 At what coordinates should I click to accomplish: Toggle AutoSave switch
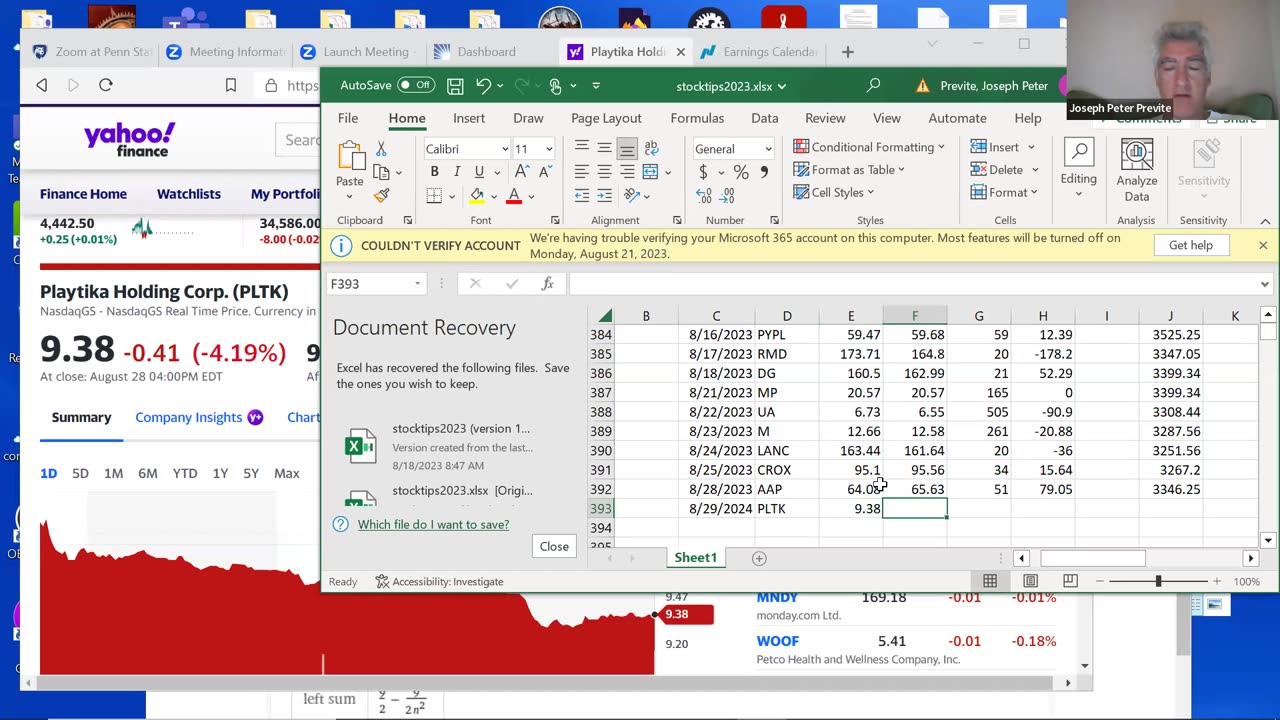(416, 86)
